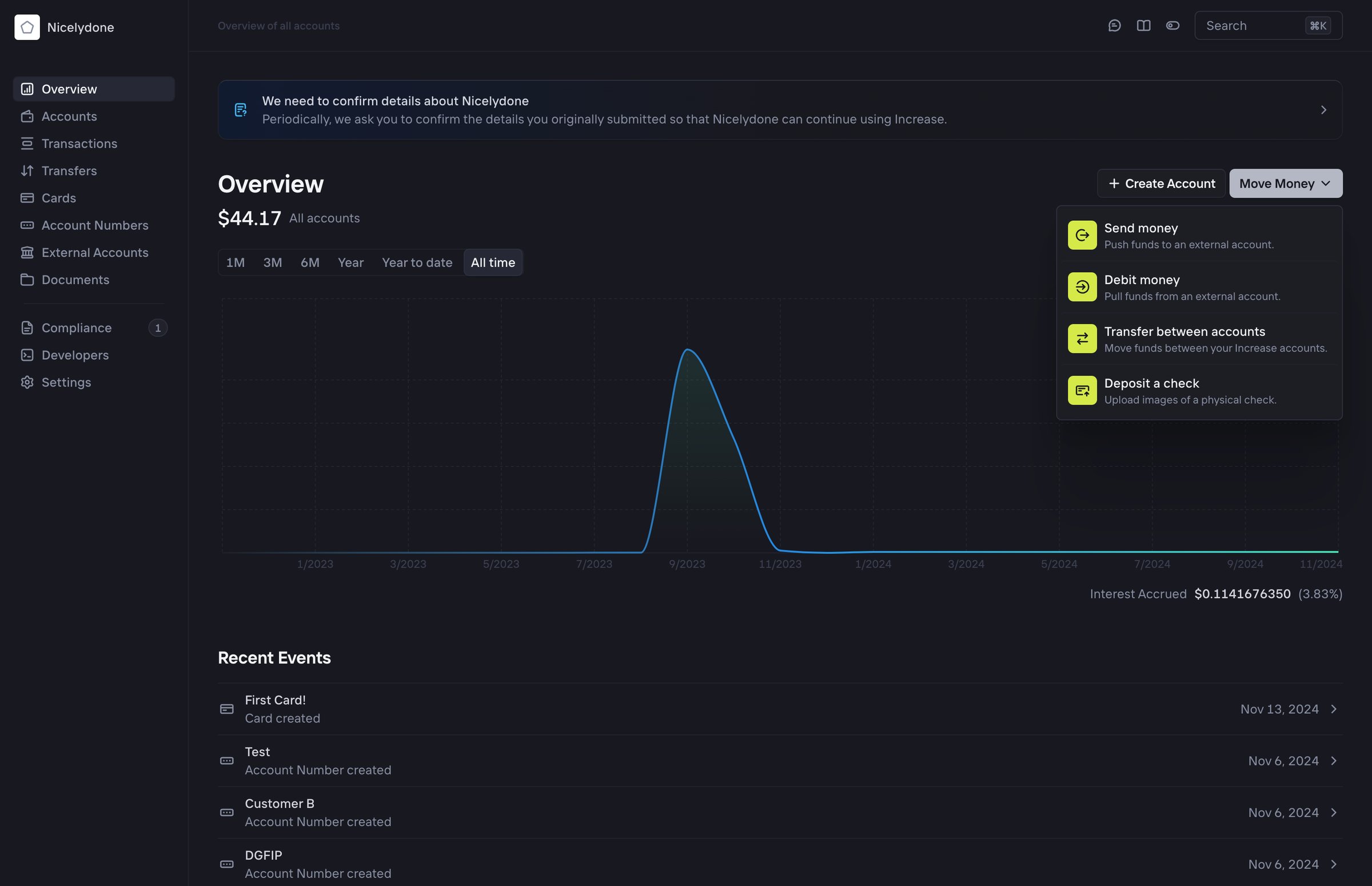Image resolution: width=1372 pixels, height=886 pixels.
Task: Open the First Card! event chevron
Action: 1334,709
